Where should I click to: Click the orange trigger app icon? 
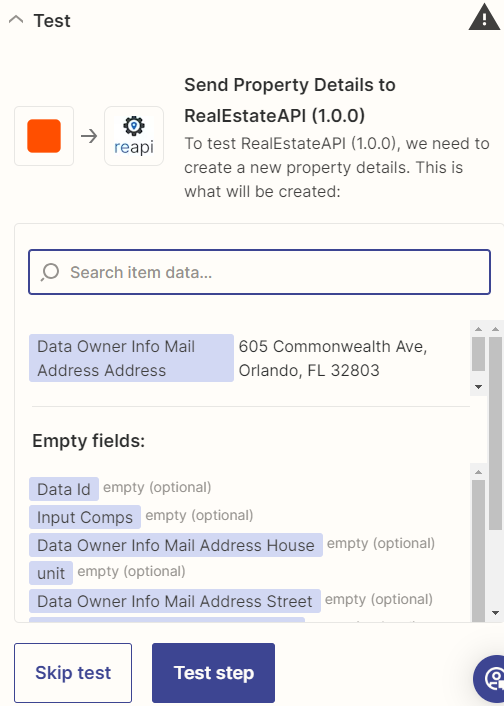tap(44, 136)
